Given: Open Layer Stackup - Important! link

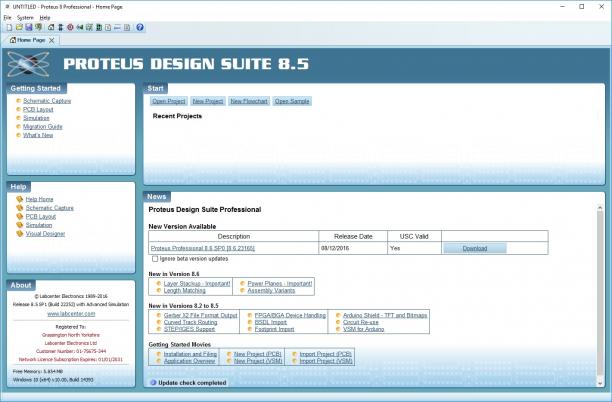Looking at the screenshot, I should tap(197, 283).
